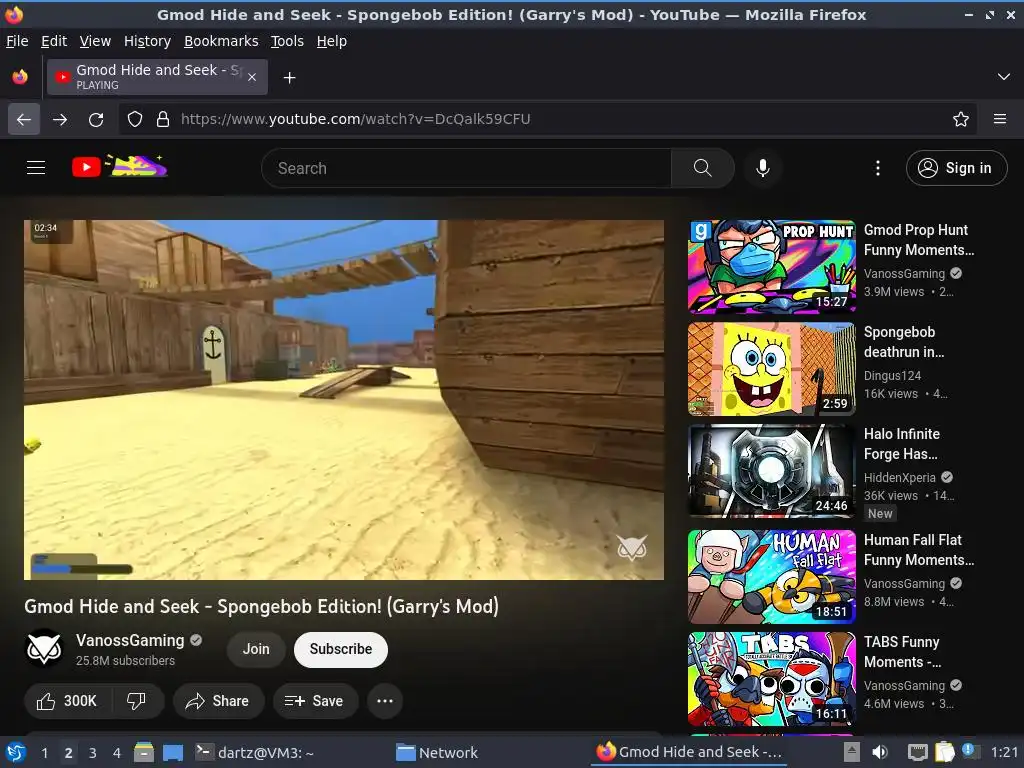
Task: Open the Help menu
Action: coord(331,41)
